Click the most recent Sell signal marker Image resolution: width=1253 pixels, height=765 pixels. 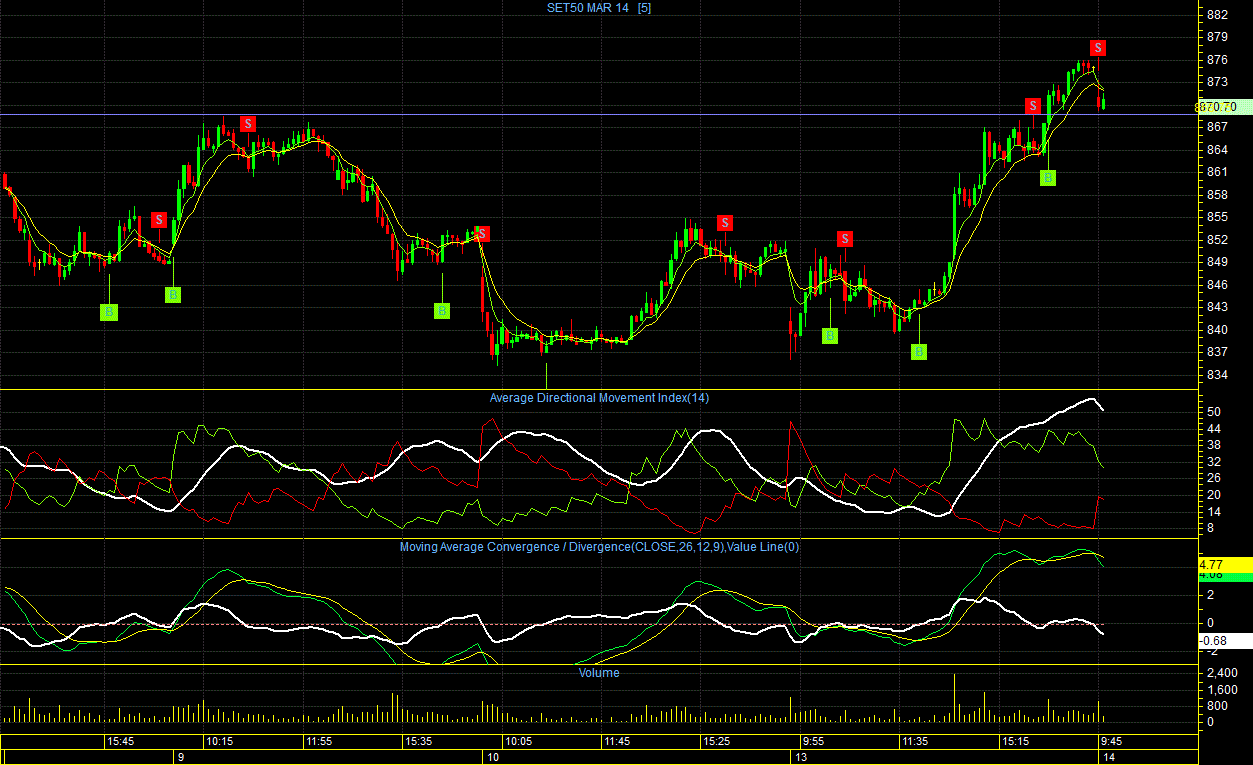(x=1098, y=47)
